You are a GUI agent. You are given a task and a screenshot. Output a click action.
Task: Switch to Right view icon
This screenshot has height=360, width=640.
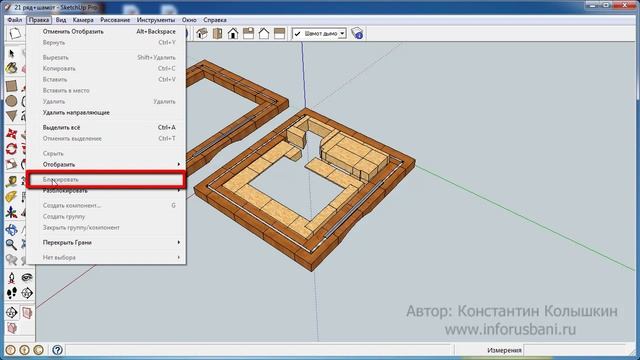pyautogui.click(x=249, y=33)
